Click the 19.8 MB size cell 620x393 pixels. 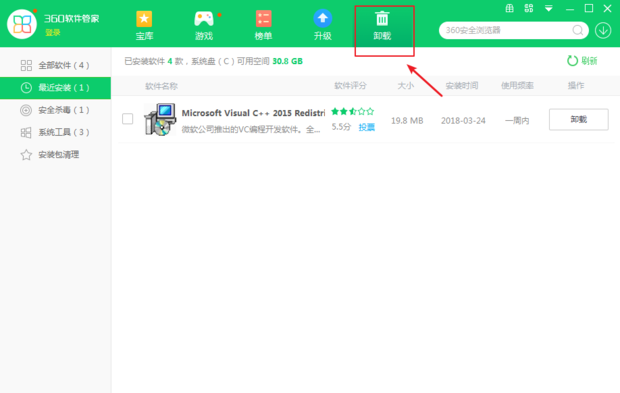407,121
